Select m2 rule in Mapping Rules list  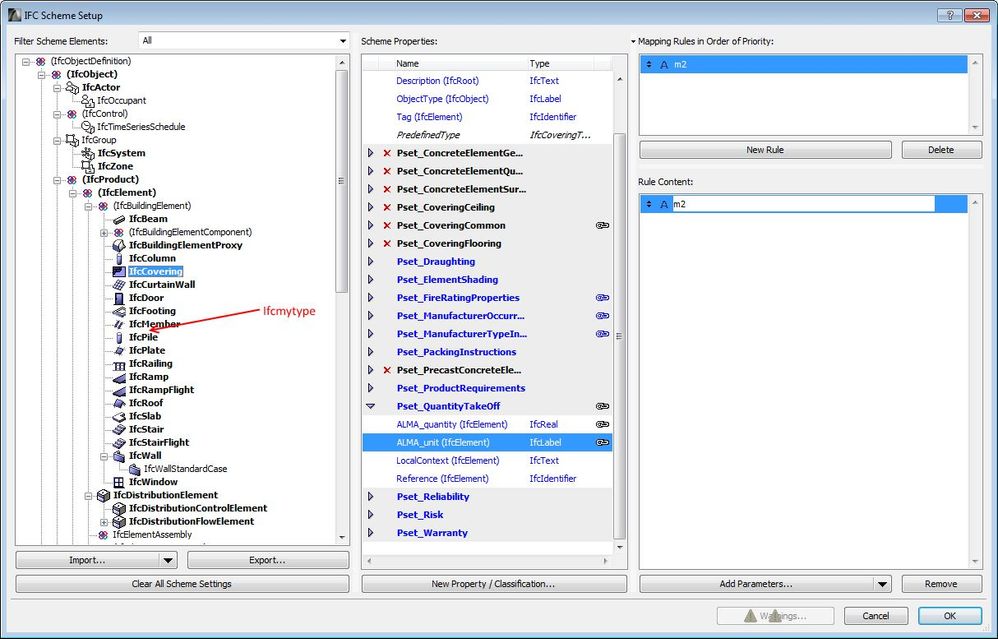click(803, 64)
